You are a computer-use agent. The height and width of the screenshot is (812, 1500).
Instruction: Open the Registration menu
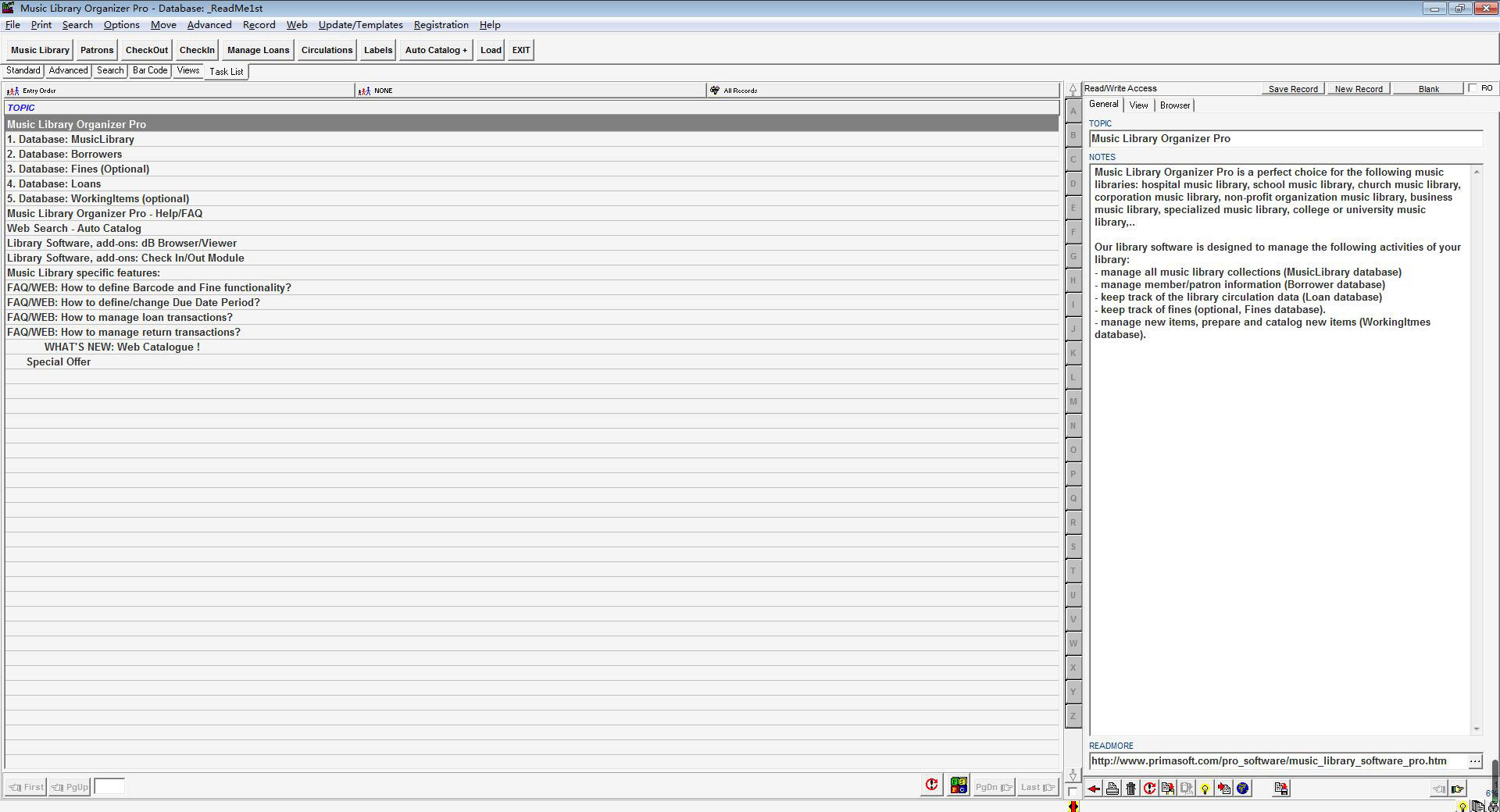click(x=441, y=25)
